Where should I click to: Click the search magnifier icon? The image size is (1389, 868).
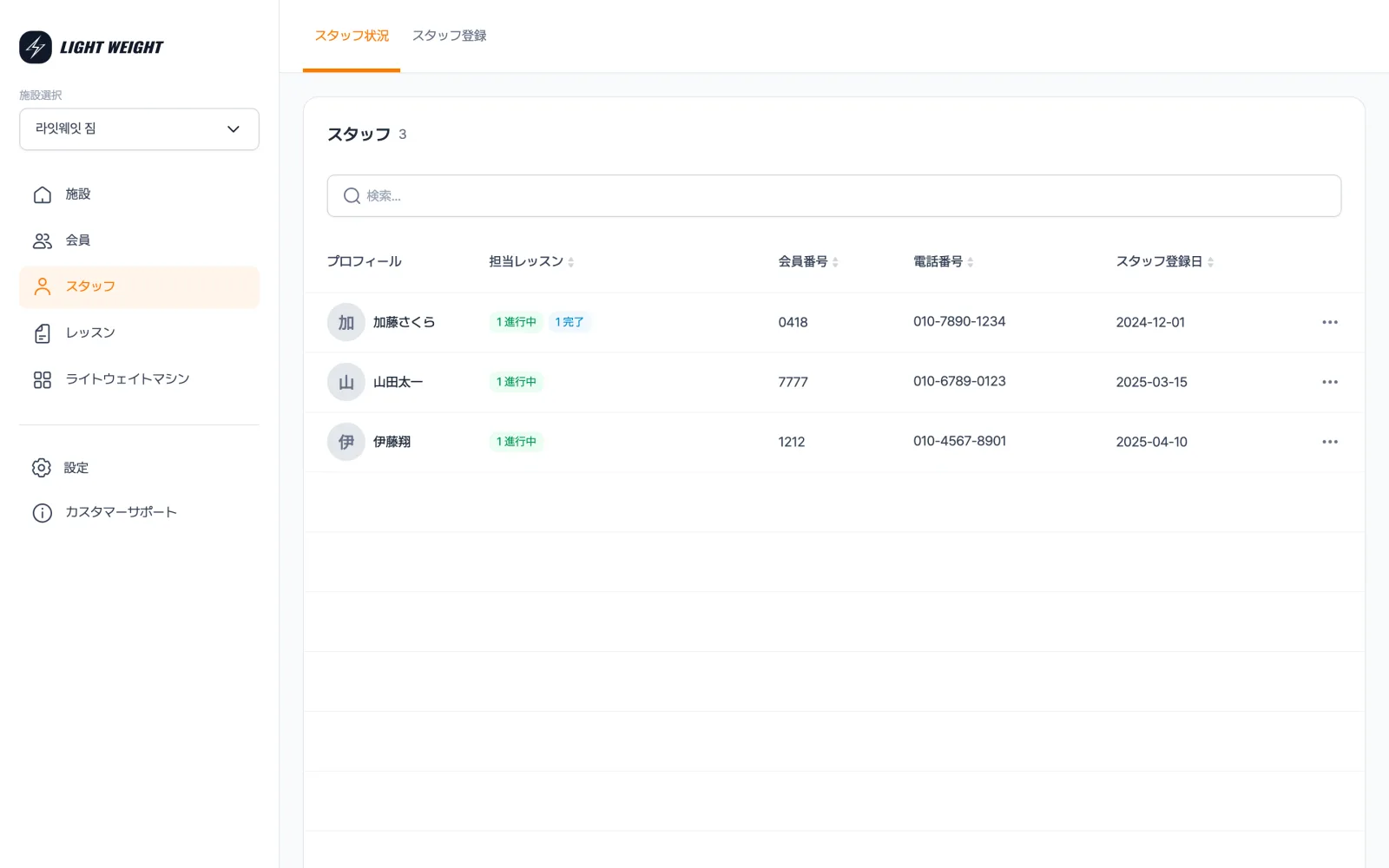point(352,196)
